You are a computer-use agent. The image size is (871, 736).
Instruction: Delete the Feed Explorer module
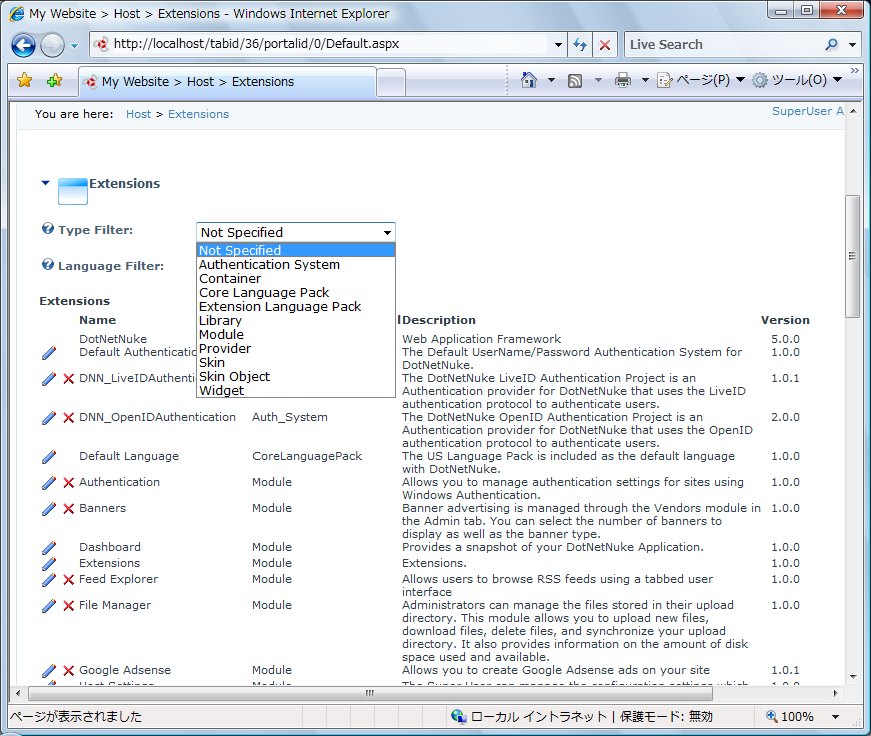coord(68,580)
